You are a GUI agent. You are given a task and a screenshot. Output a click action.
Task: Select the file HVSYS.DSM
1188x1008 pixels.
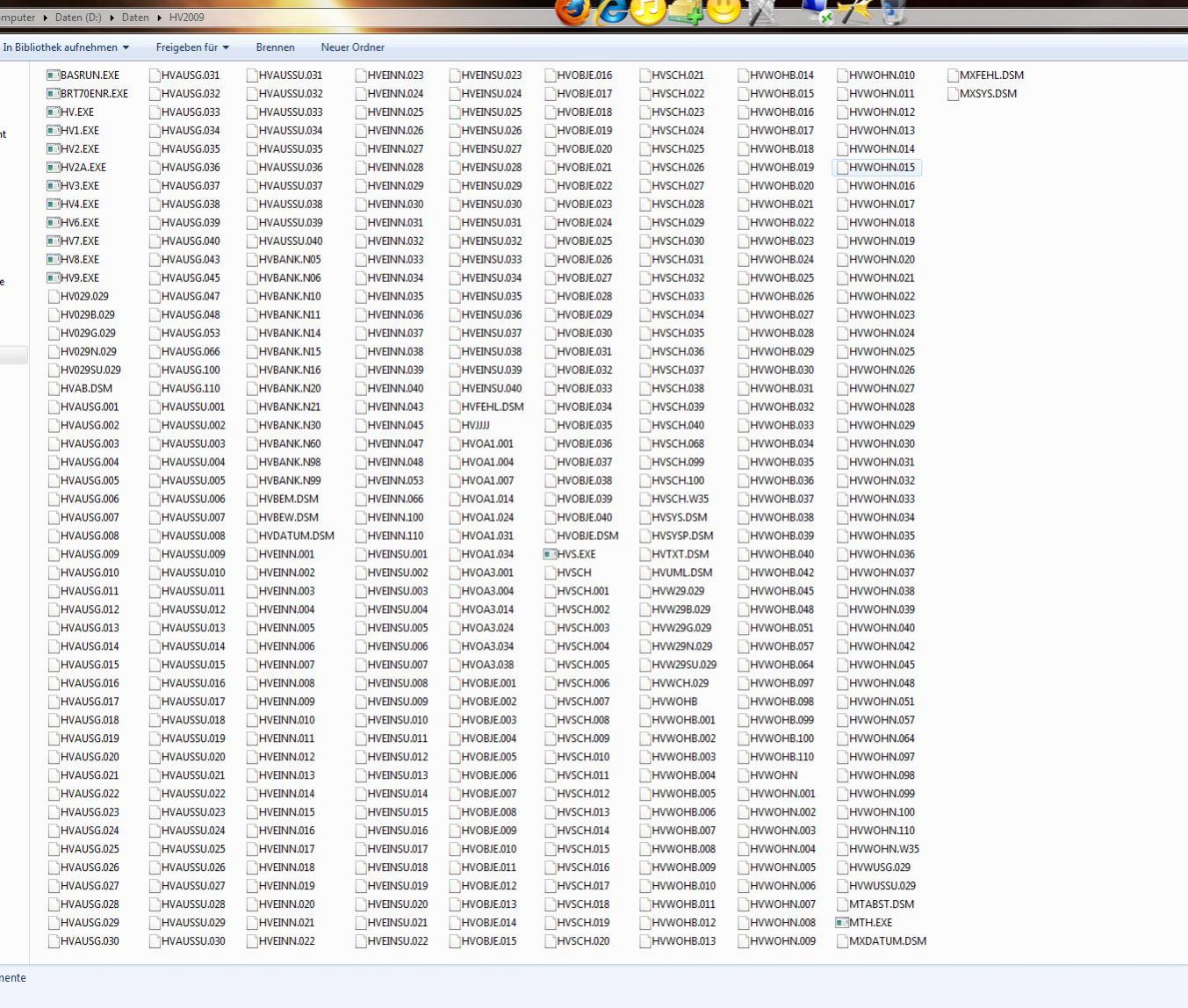coord(673,518)
